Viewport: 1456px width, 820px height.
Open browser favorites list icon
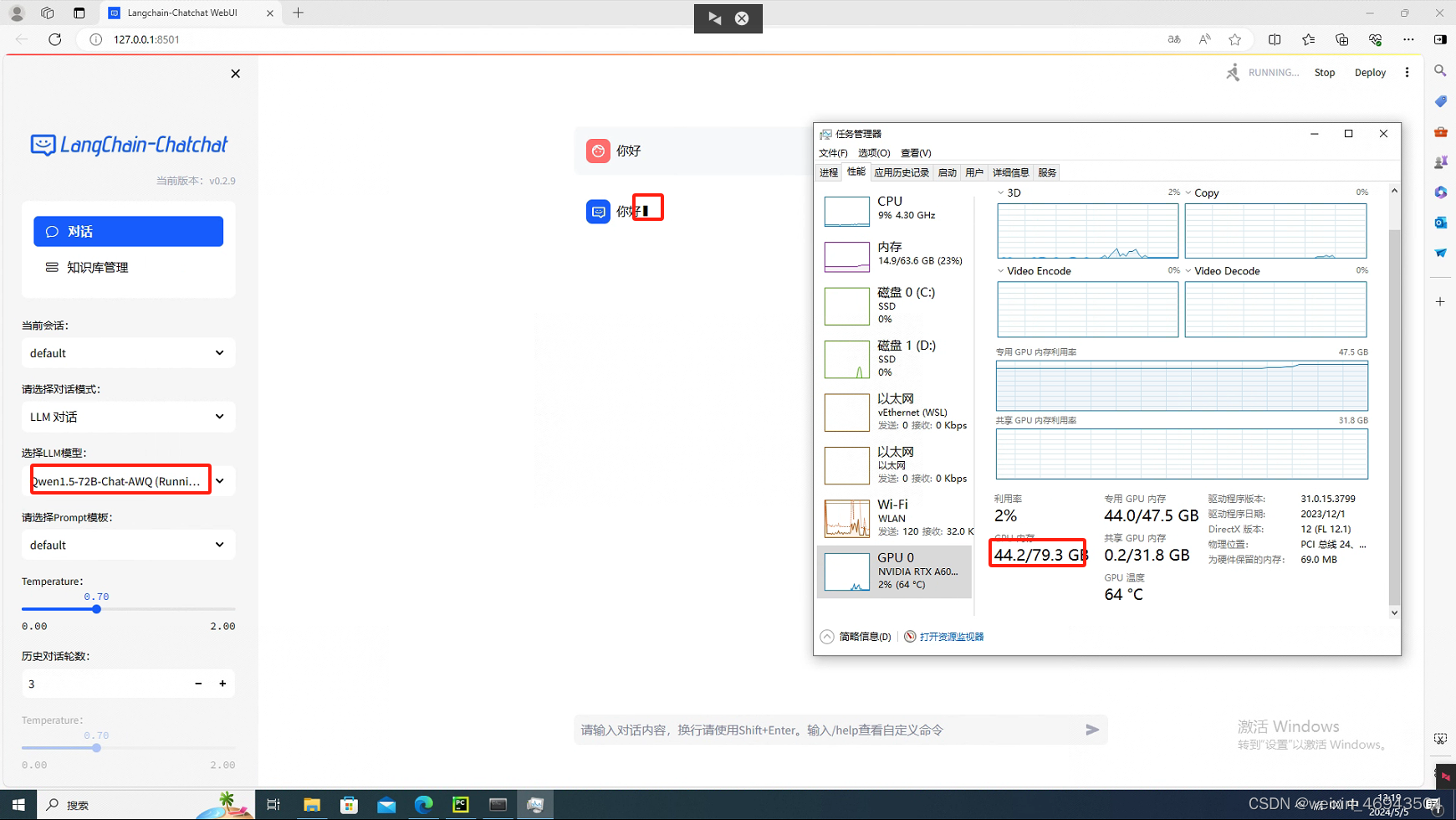click(1308, 39)
